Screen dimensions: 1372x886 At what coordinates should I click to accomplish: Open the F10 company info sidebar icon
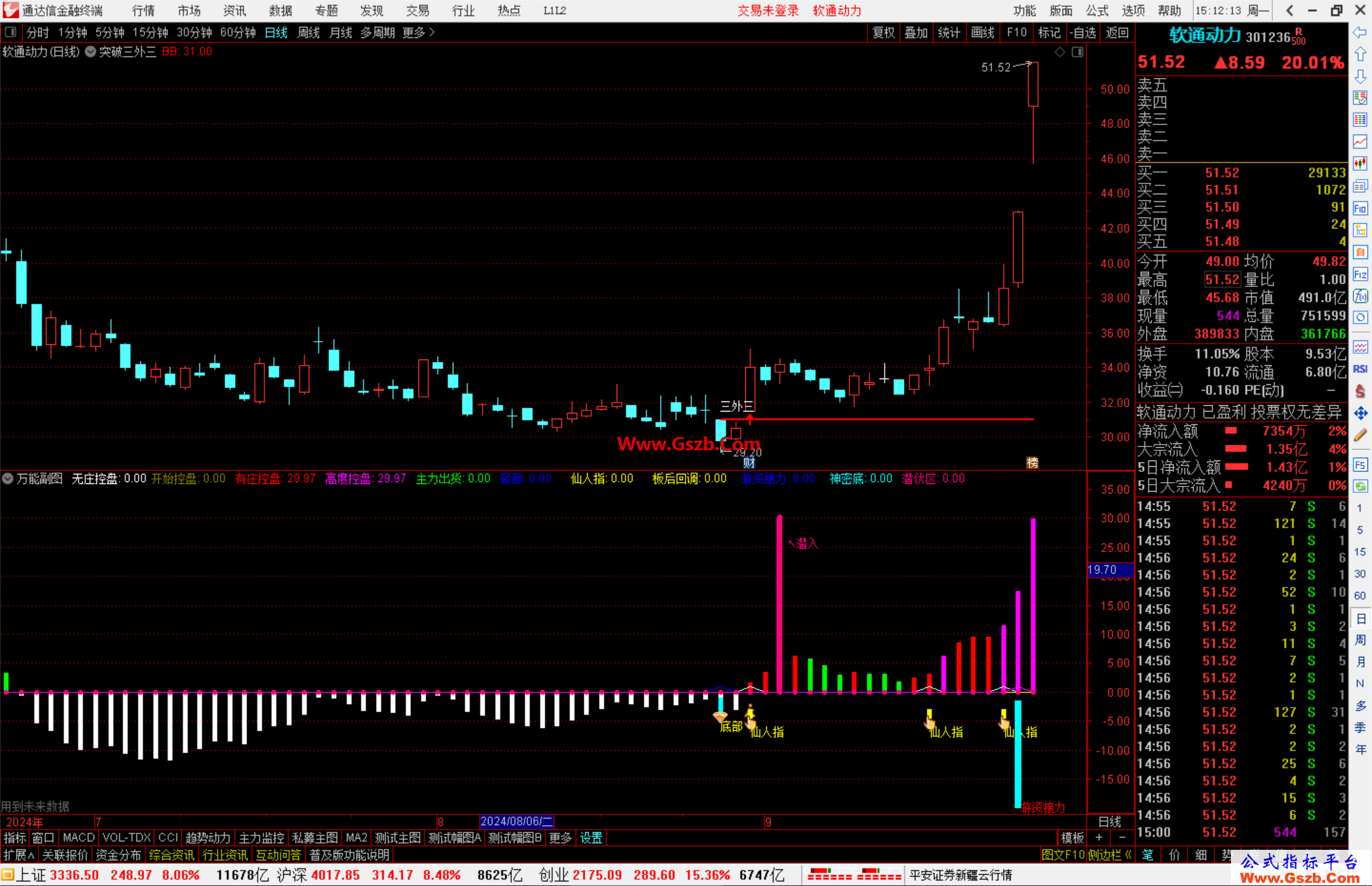[x=1360, y=208]
